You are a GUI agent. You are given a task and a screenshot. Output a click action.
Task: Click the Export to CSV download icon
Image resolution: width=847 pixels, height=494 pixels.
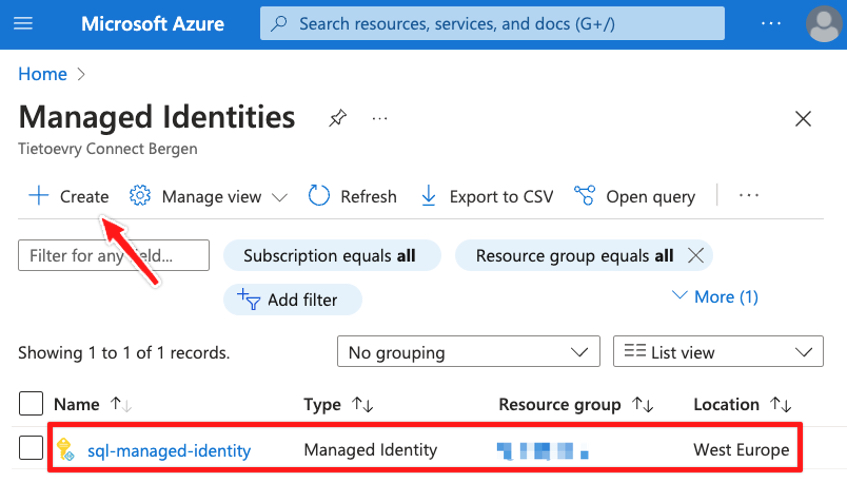(428, 196)
